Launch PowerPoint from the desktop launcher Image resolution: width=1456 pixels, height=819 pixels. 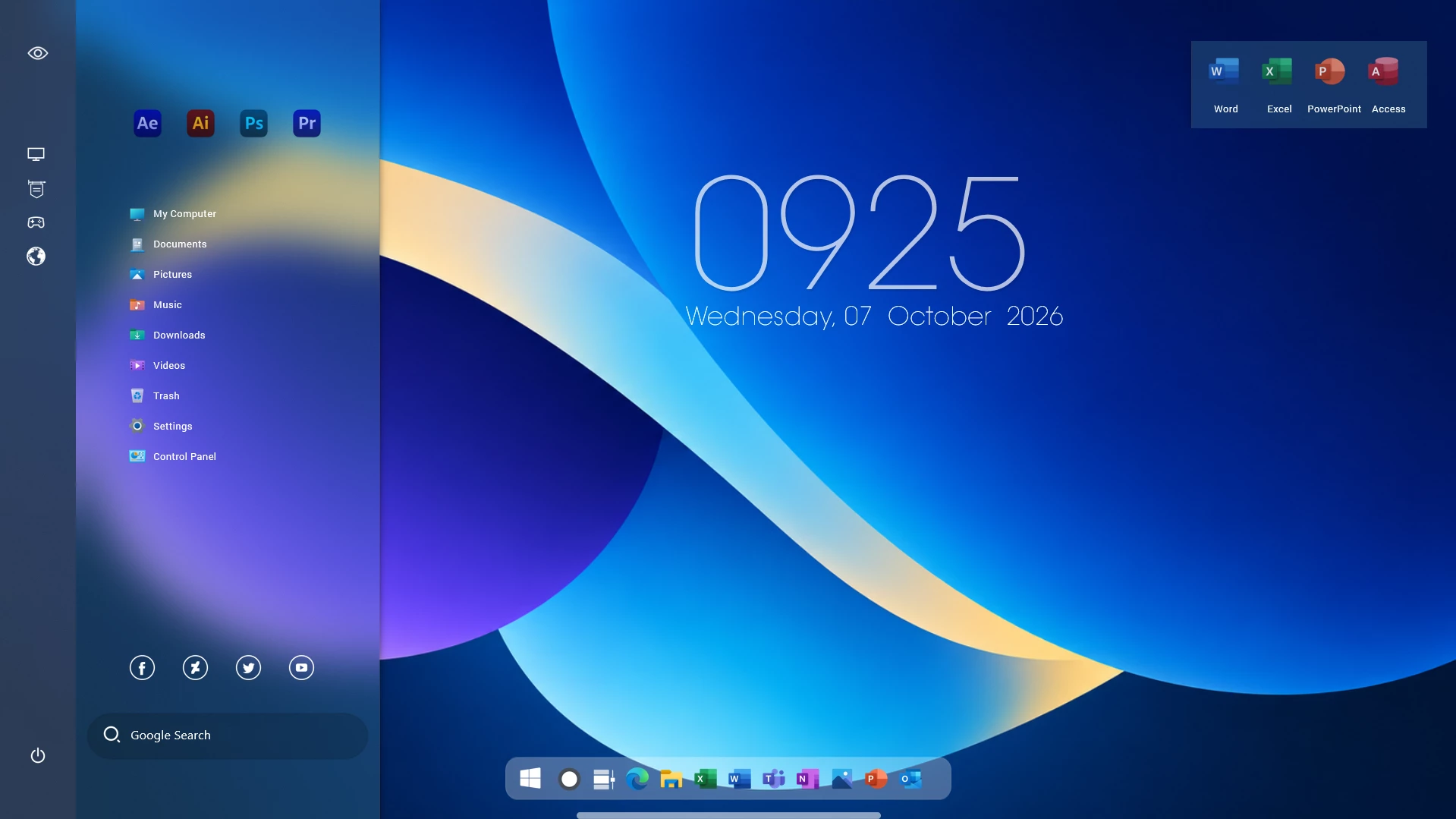click(x=1333, y=85)
